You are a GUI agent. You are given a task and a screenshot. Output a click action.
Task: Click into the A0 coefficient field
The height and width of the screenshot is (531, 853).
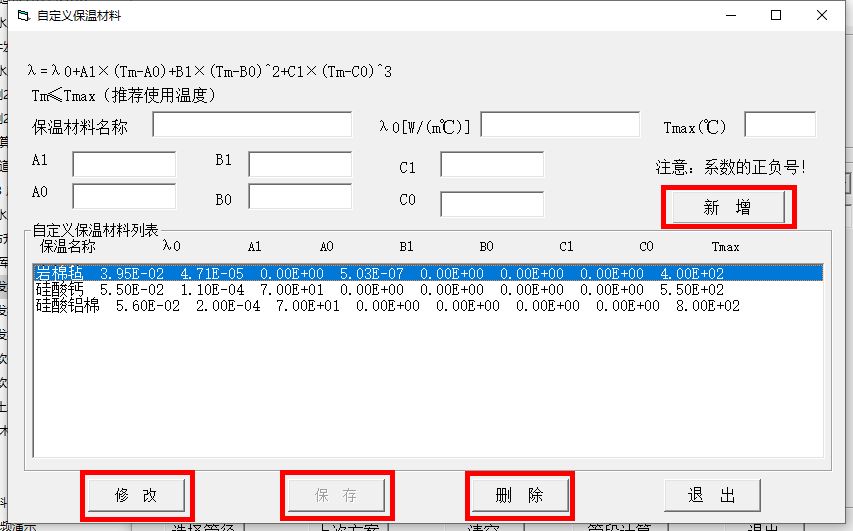coord(124,196)
